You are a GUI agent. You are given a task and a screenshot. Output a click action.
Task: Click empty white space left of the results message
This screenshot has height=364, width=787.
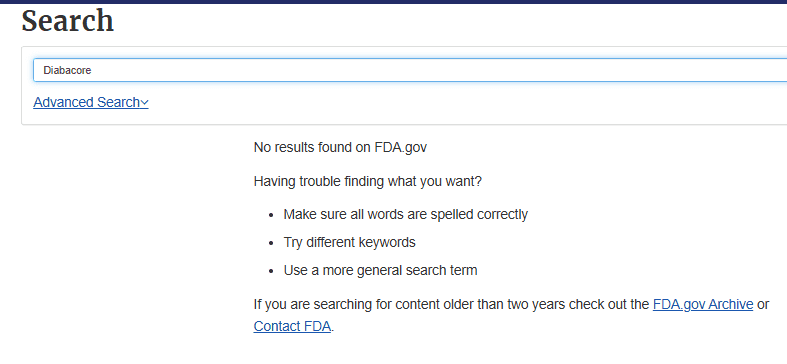[125, 226]
